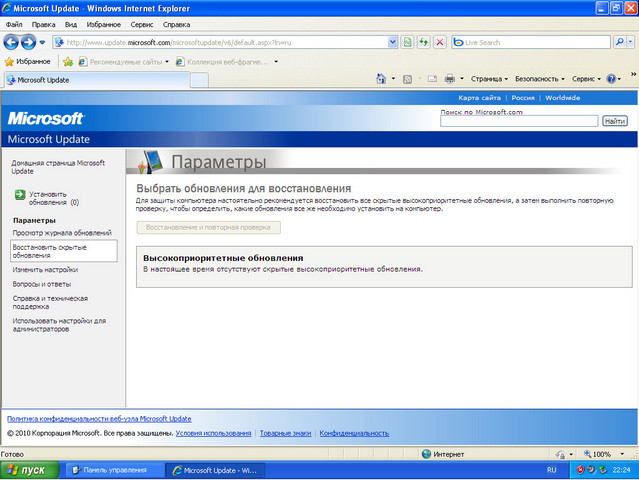Click the green Install updates arrow icon
The width and height of the screenshot is (639, 480).
click(18, 197)
